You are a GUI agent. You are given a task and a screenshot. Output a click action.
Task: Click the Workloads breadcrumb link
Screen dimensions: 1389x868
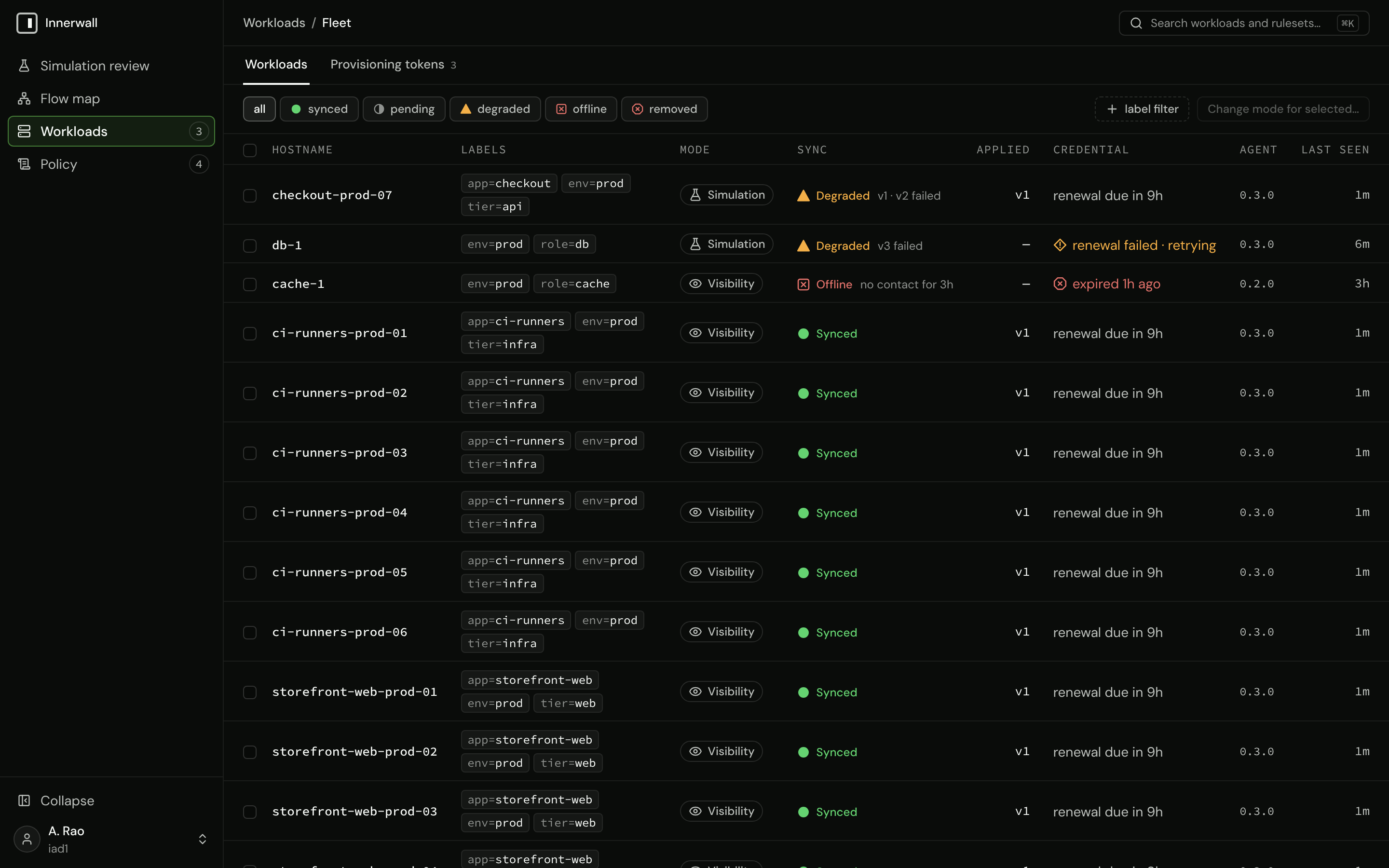click(x=274, y=23)
